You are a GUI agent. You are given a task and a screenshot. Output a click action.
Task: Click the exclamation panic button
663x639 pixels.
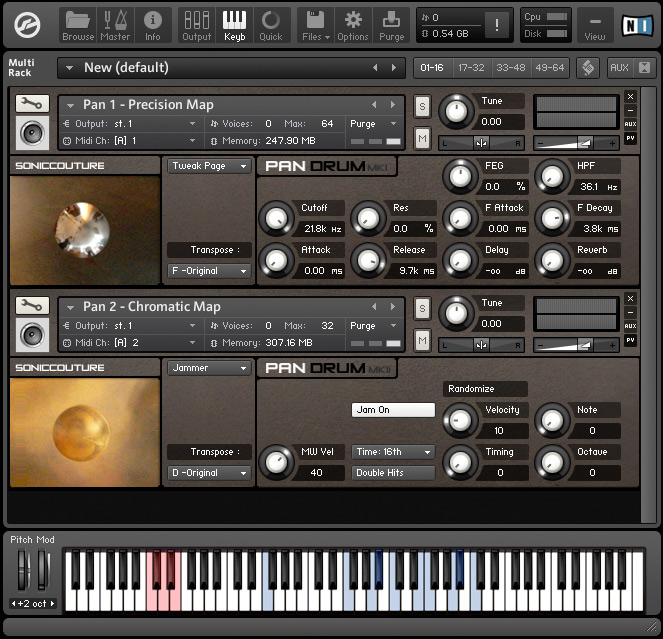click(x=496, y=25)
